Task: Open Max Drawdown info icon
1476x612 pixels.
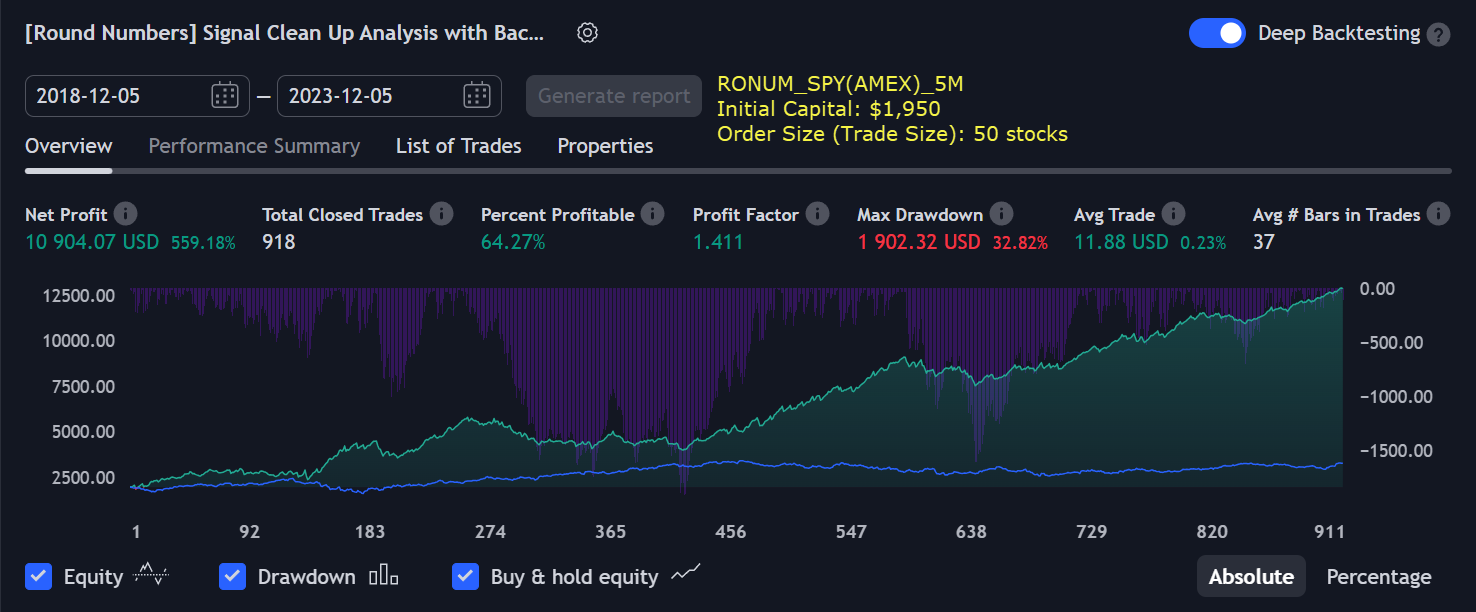Action: point(1001,214)
